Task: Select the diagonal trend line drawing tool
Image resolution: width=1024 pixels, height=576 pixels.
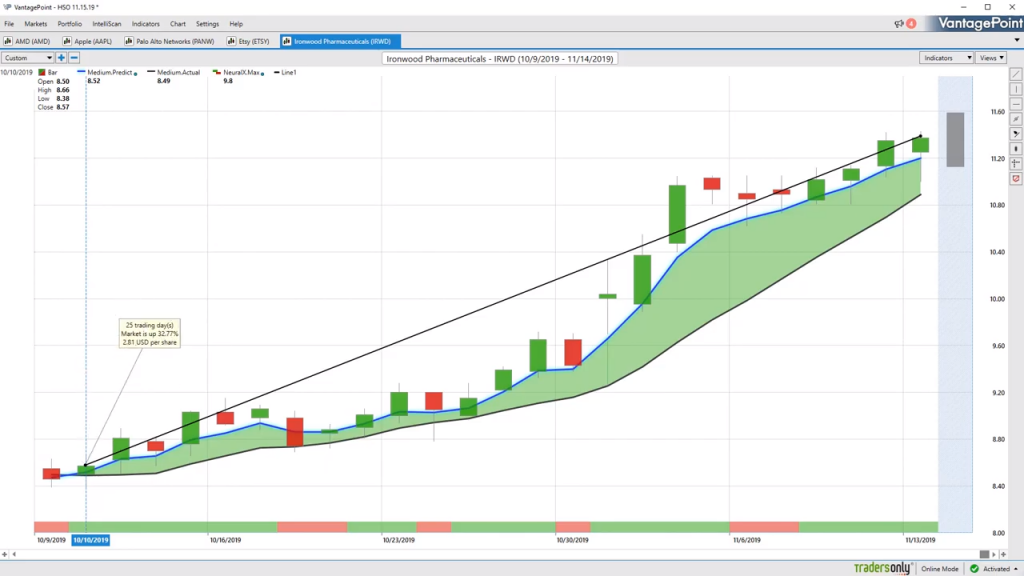Action: tap(1016, 74)
